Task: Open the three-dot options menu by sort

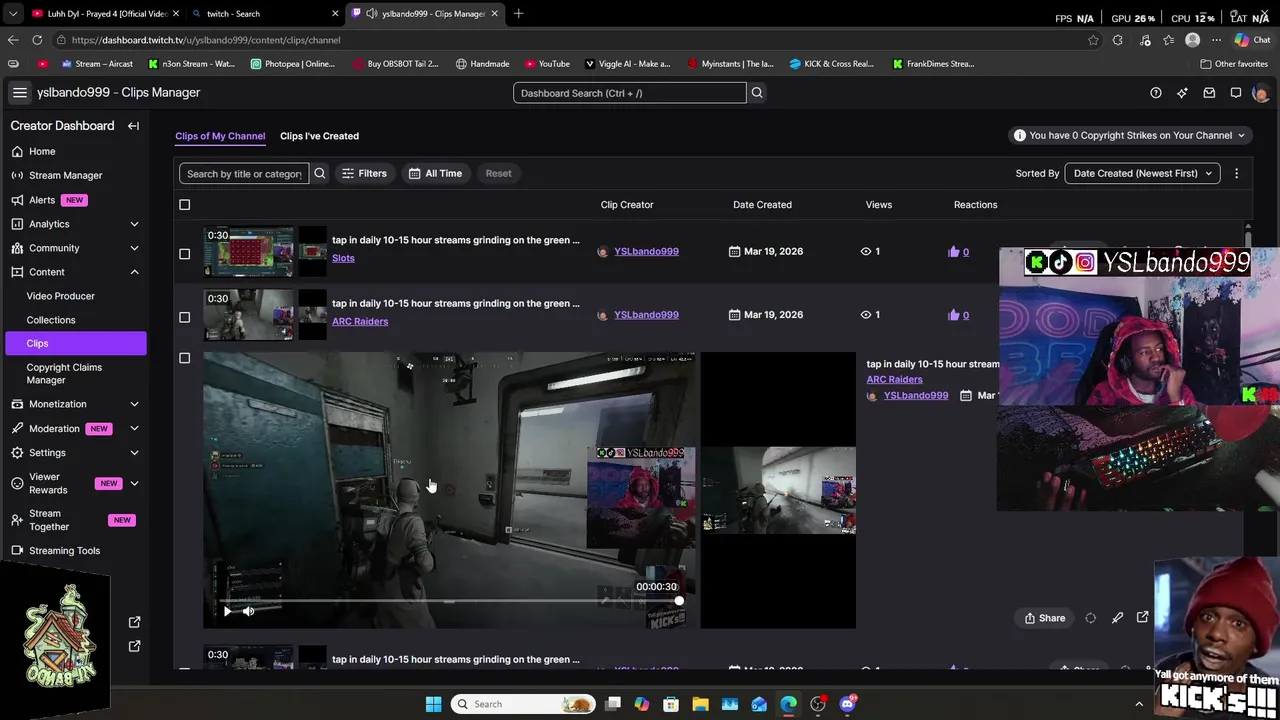Action: (x=1236, y=173)
